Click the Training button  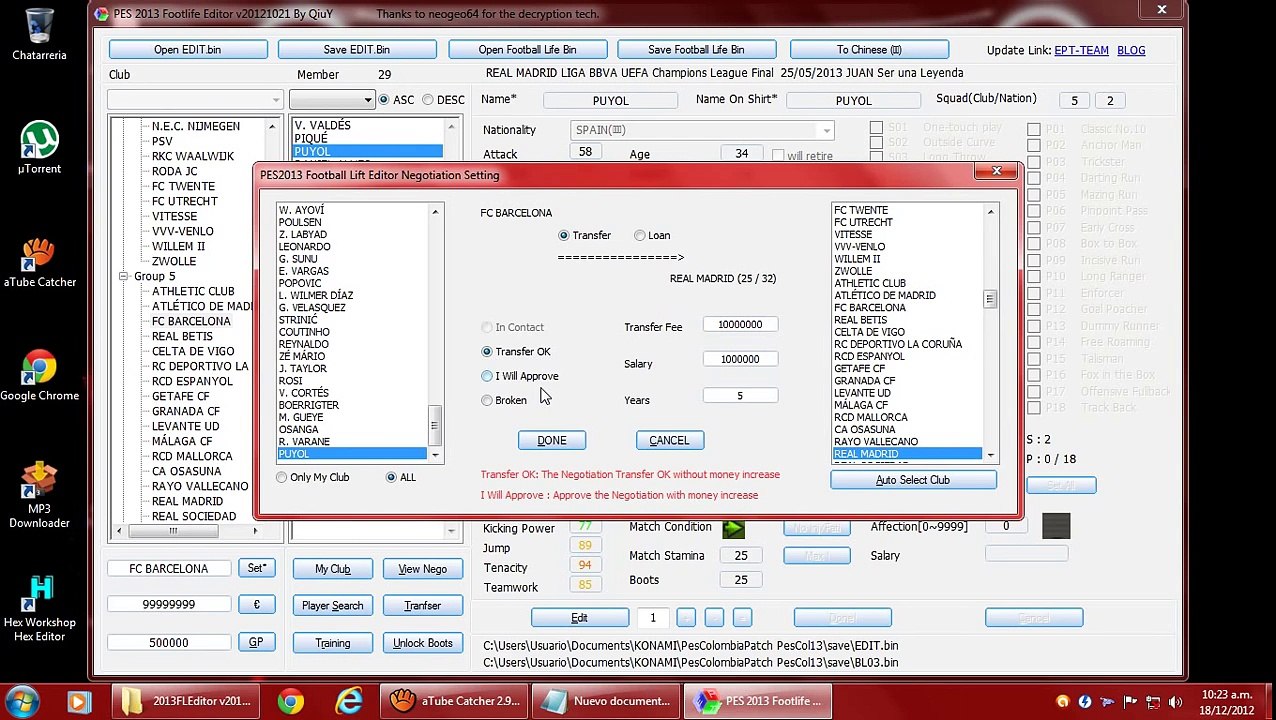pyautogui.click(x=333, y=643)
